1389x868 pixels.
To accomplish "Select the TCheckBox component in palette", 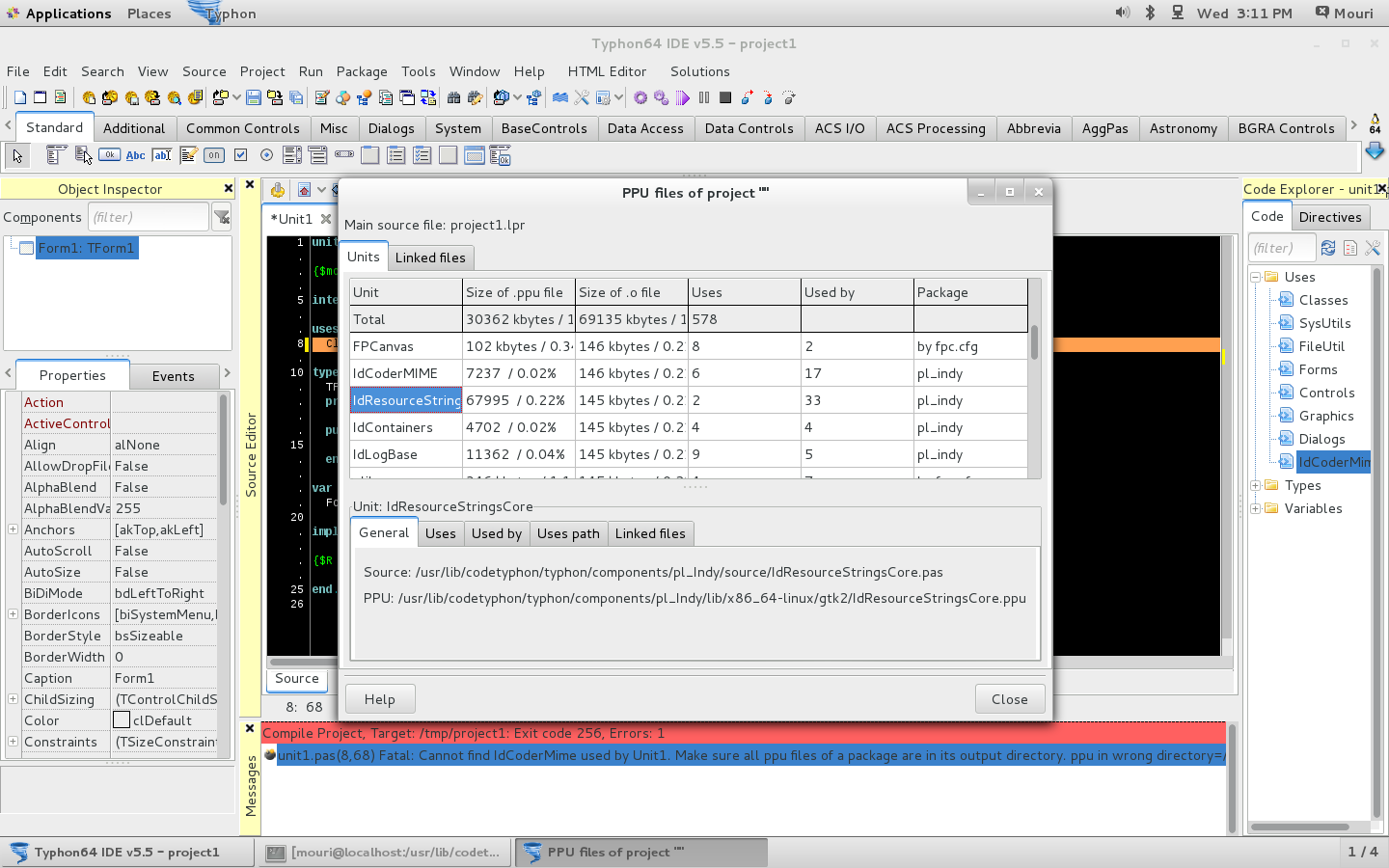I will pyautogui.click(x=241, y=155).
